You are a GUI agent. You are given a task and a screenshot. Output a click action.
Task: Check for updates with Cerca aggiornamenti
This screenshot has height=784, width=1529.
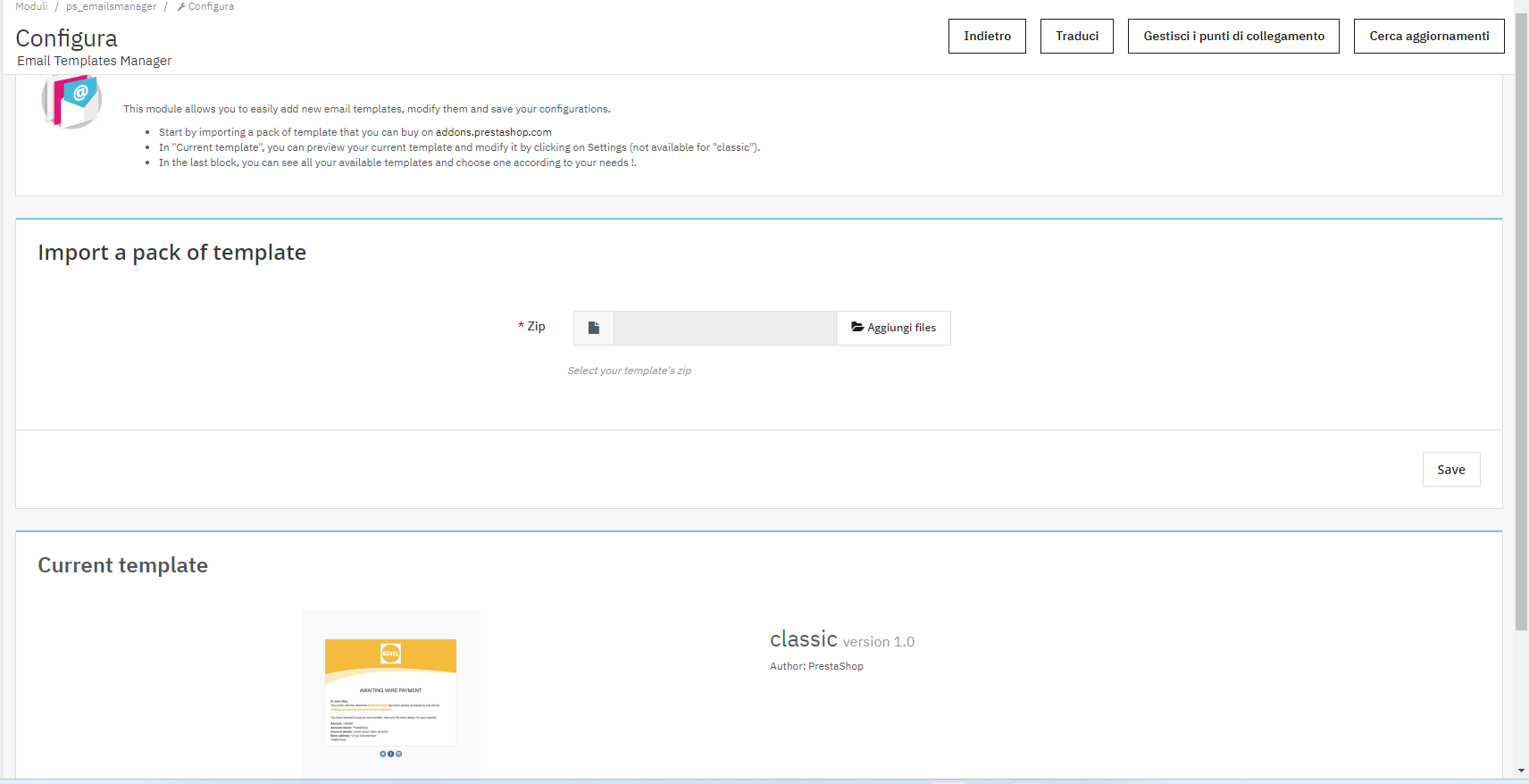[x=1429, y=36]
